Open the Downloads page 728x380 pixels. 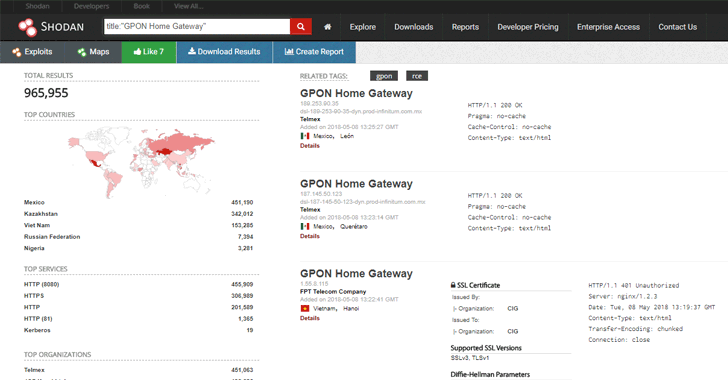(x=414, y=27)
